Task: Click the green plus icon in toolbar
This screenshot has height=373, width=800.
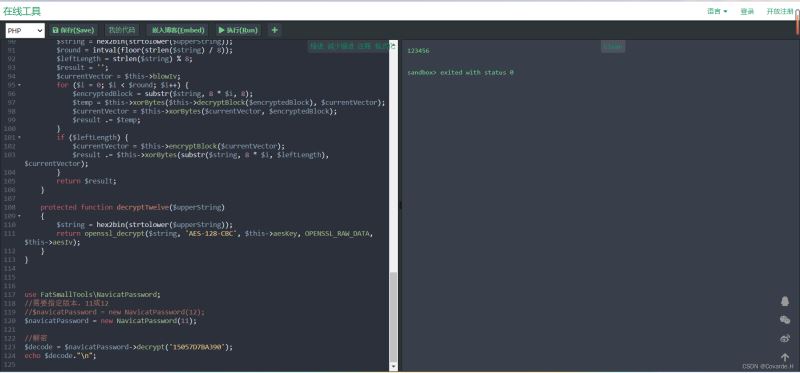Action: (x=274, y=30)
